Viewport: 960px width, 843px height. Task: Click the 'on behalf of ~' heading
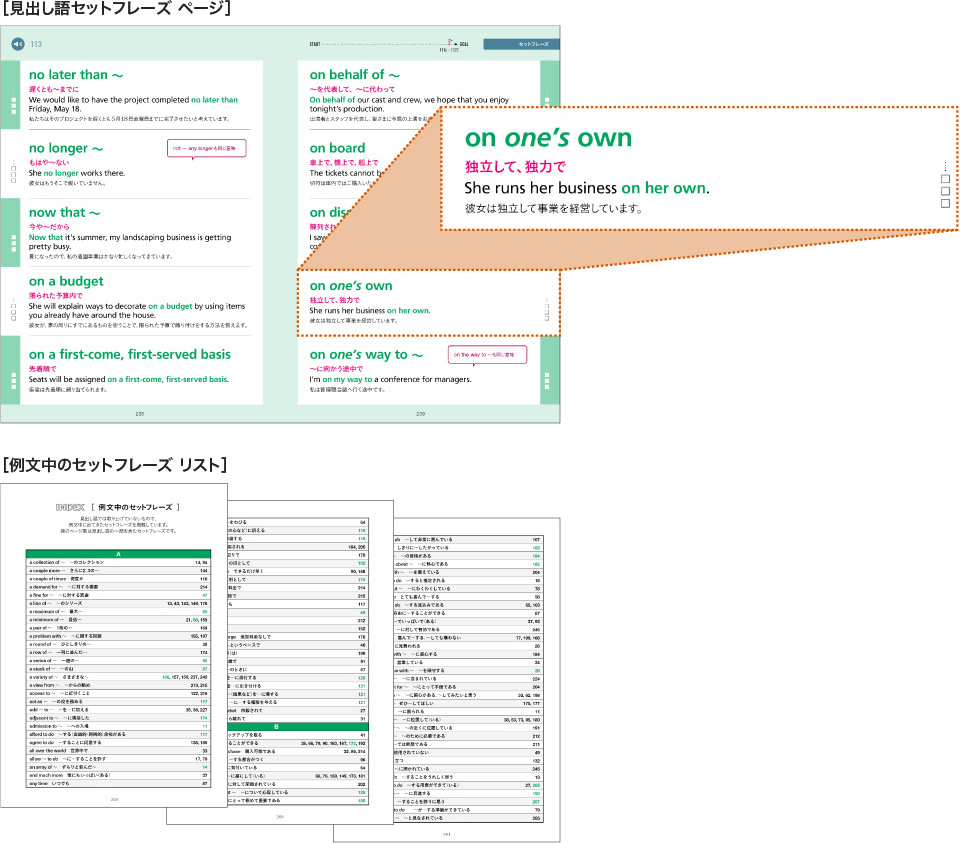click(x=354, y=75)
